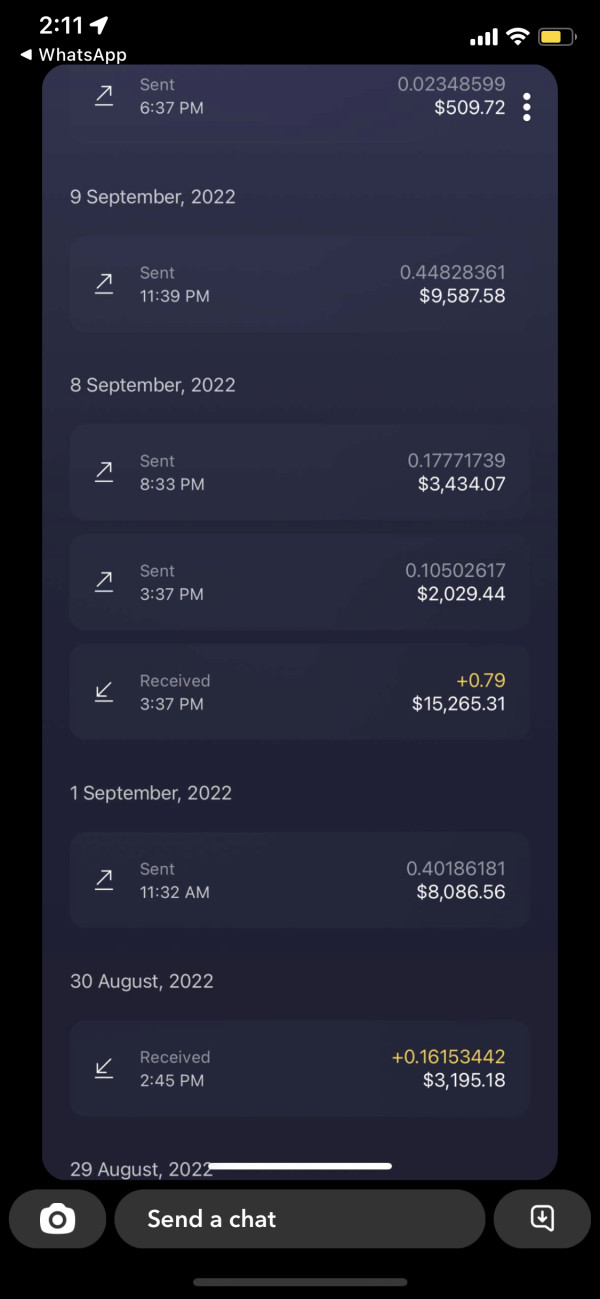Type in the Send a chat field

[x=299, y=1219]
